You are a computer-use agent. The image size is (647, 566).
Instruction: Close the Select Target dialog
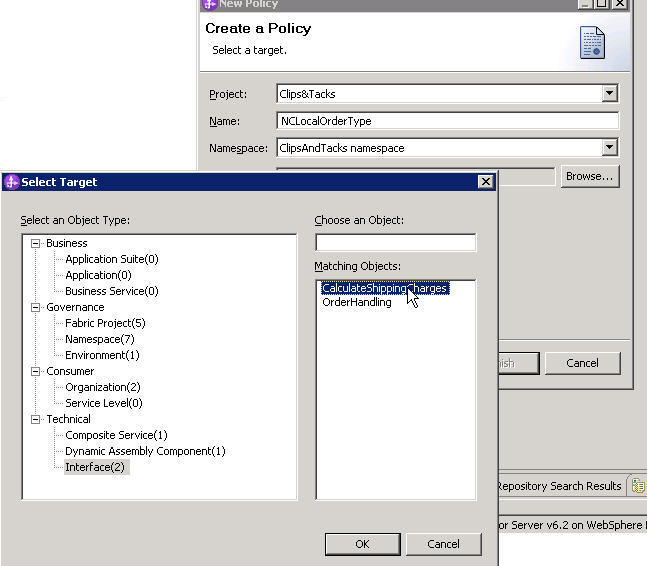tap(486, 182)
